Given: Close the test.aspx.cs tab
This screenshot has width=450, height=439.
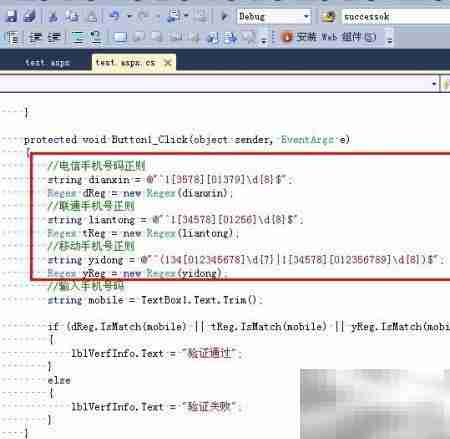Looking at the screenshot, I should [168, 63].
